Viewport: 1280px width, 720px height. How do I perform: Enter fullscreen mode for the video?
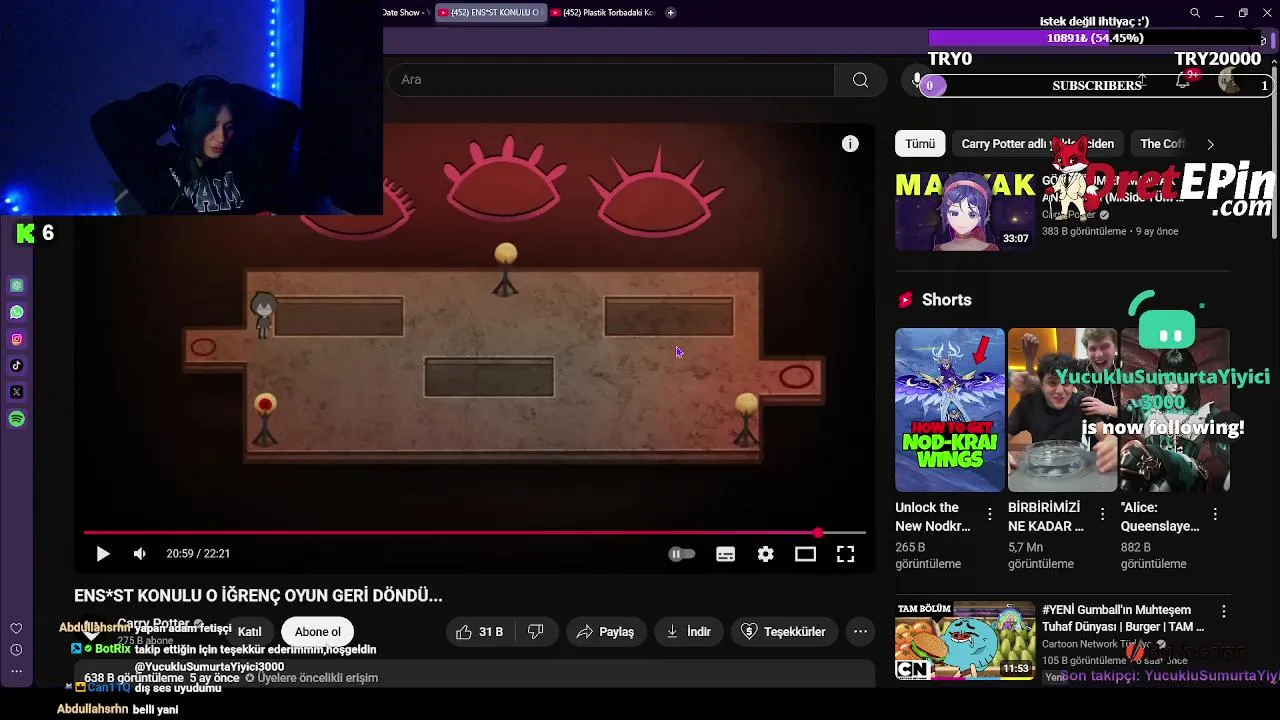click(x=845, y=554)
